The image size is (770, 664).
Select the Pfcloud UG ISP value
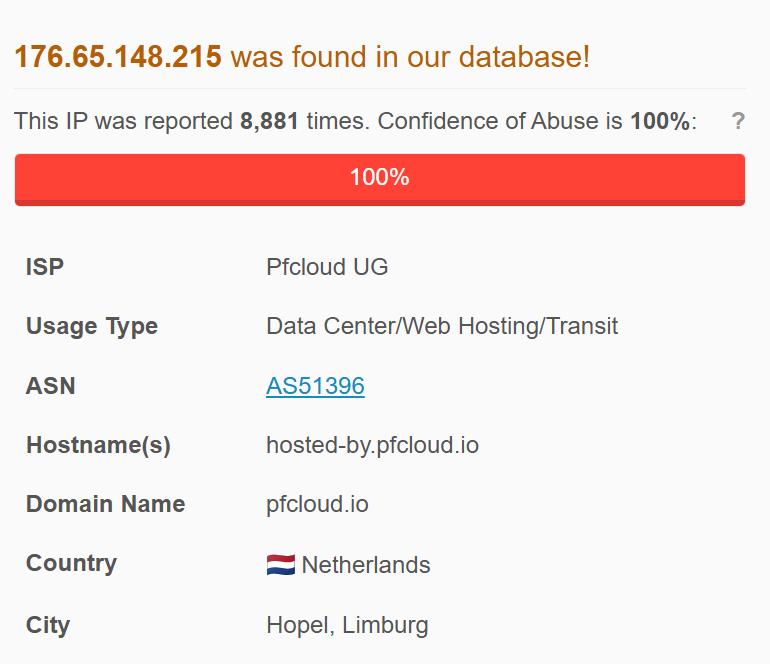(x=327, y=267)
